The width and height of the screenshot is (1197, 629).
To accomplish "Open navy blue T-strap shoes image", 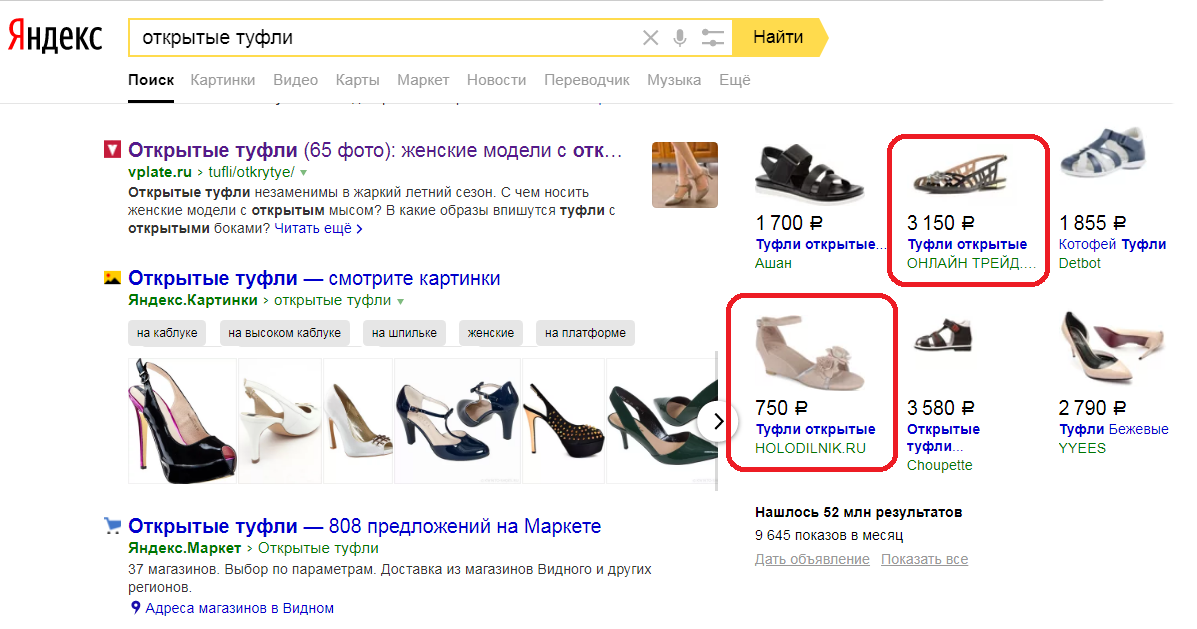I will tap(457, 421).
